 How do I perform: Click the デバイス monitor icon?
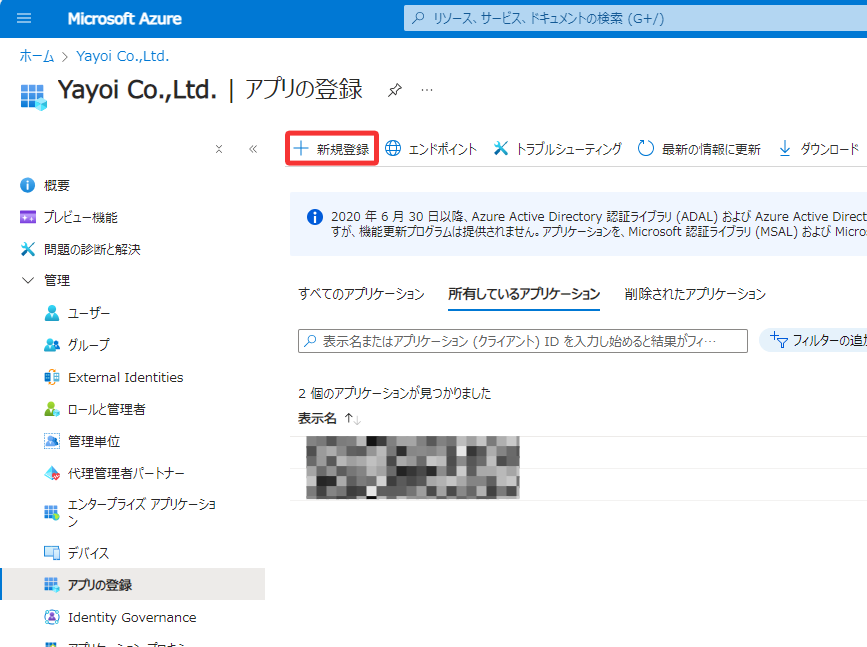pyautogui.click(x=51, y=552)
